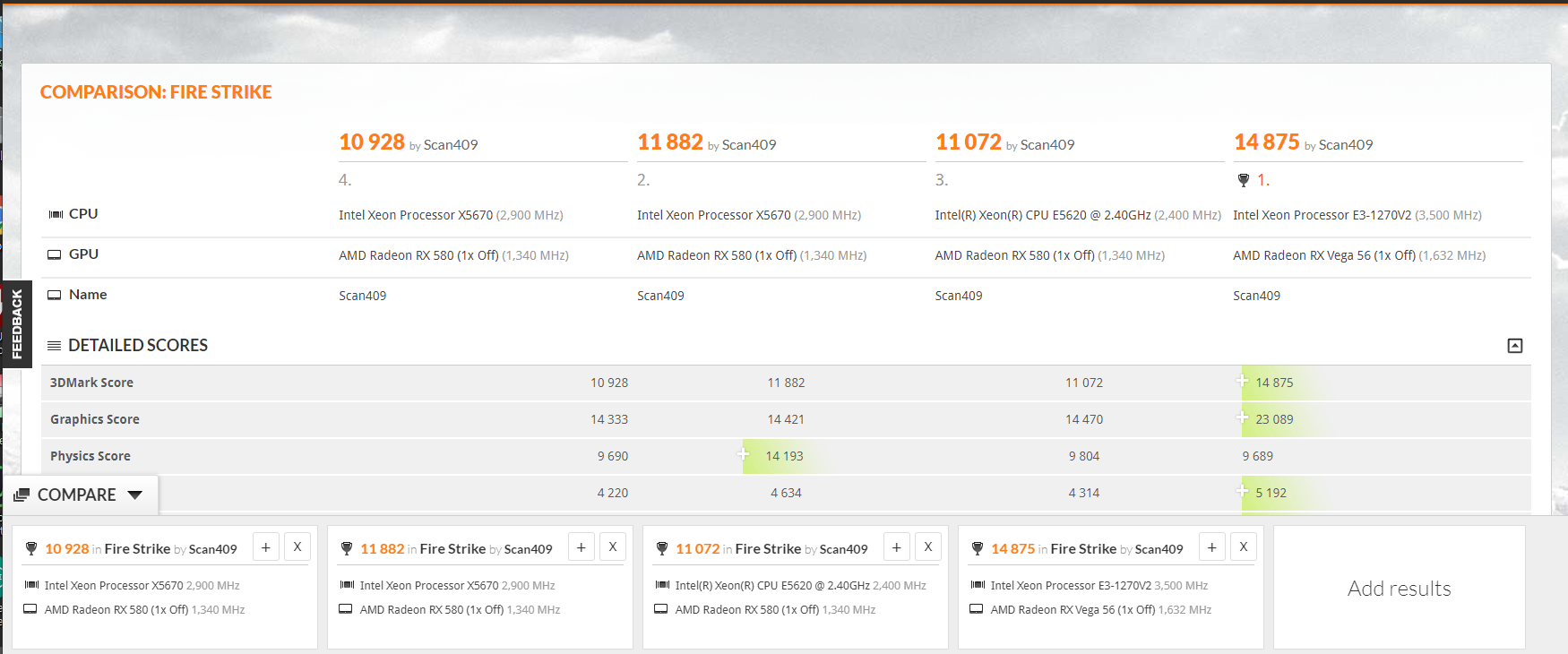Click the trophy icon on the 10 928 card
Viewport: 1568px width, 654px height.
pos(31,548)
